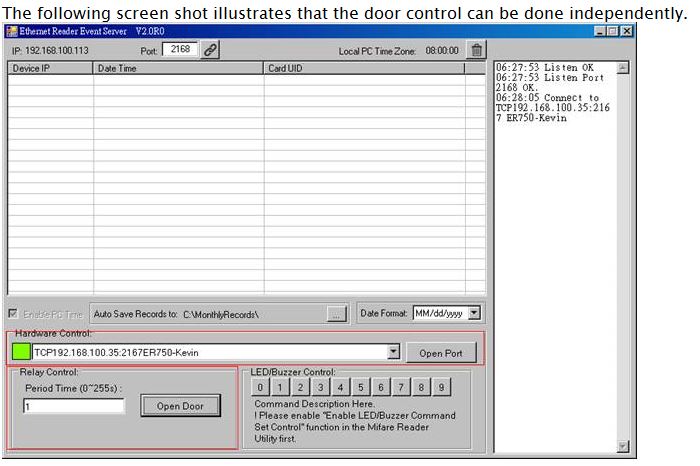The width and height of the screenshot is (700, 466).
Task: Click the Card UID column header
Action: pyautogui.click(x=364, y=68)
